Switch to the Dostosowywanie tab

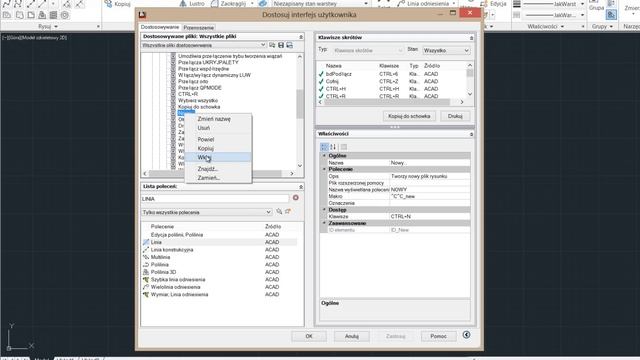160,27
